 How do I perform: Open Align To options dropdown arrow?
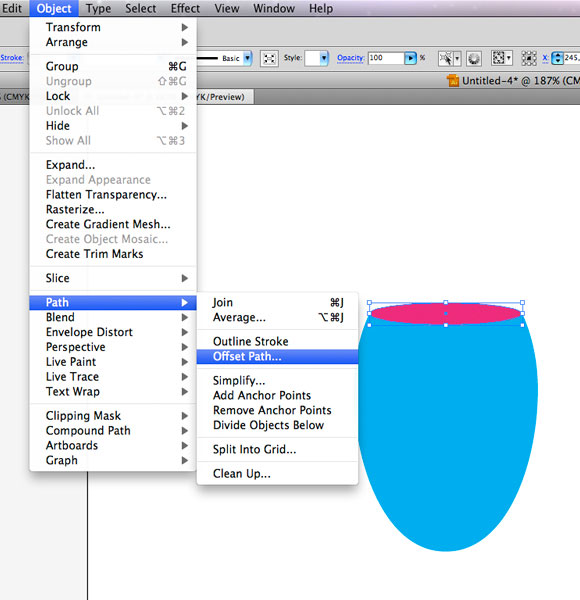(508, 58)
